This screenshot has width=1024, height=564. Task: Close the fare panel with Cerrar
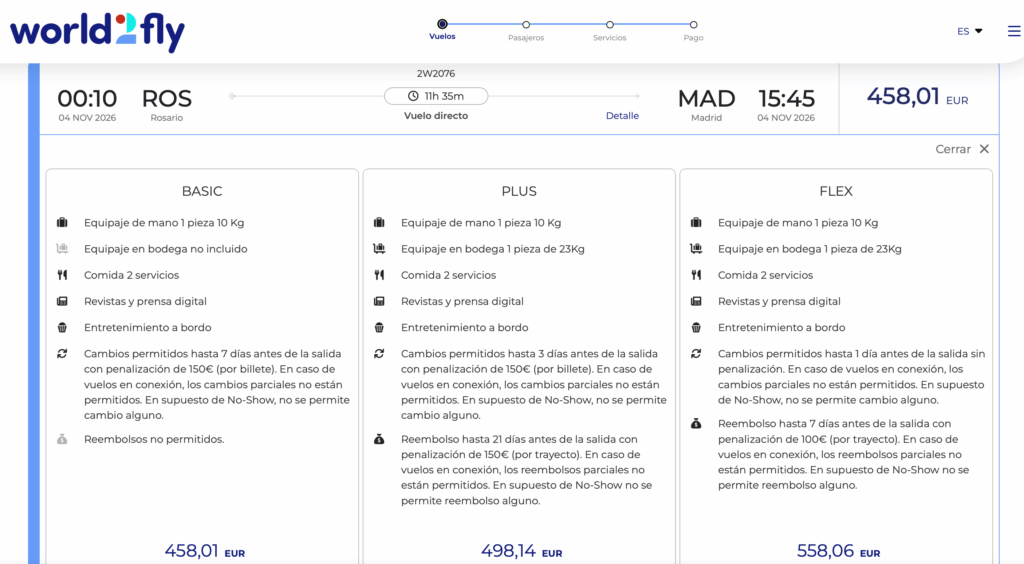click(962, 149)
